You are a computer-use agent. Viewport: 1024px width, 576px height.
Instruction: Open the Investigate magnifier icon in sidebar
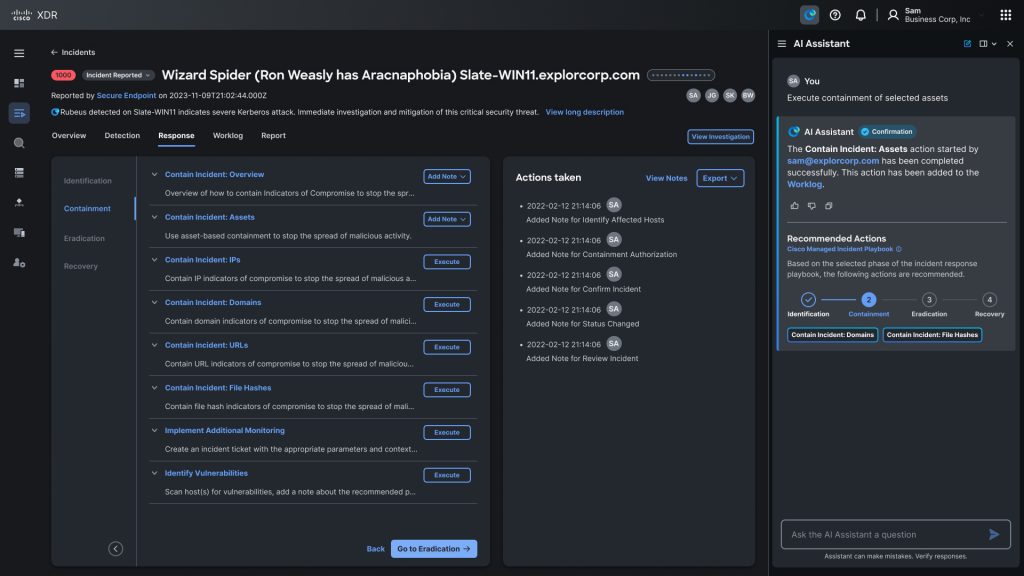(x=19, y=143)
